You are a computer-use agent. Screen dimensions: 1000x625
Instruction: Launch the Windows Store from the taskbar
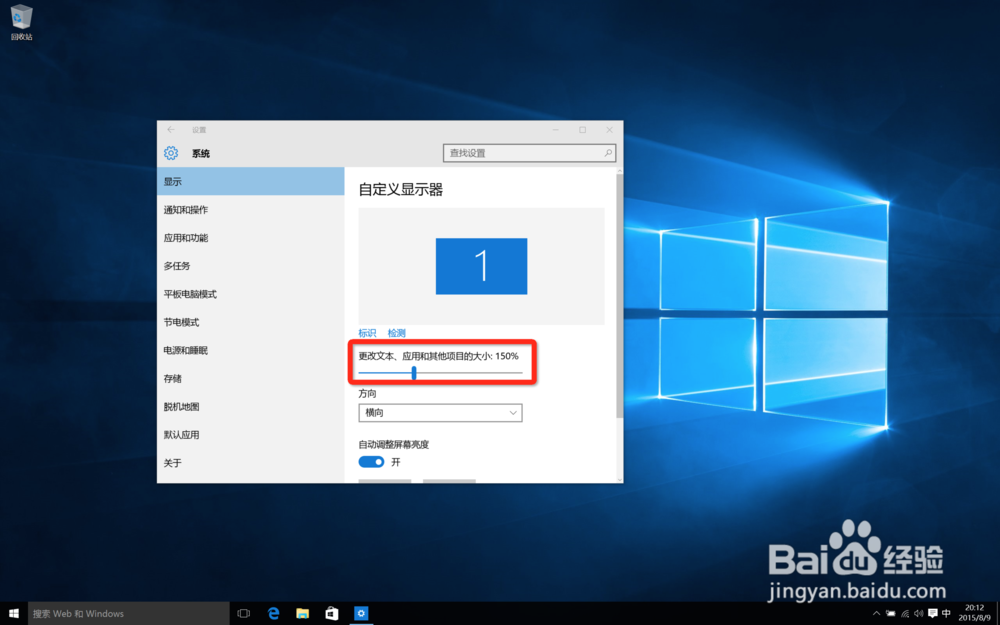(332, 613)
